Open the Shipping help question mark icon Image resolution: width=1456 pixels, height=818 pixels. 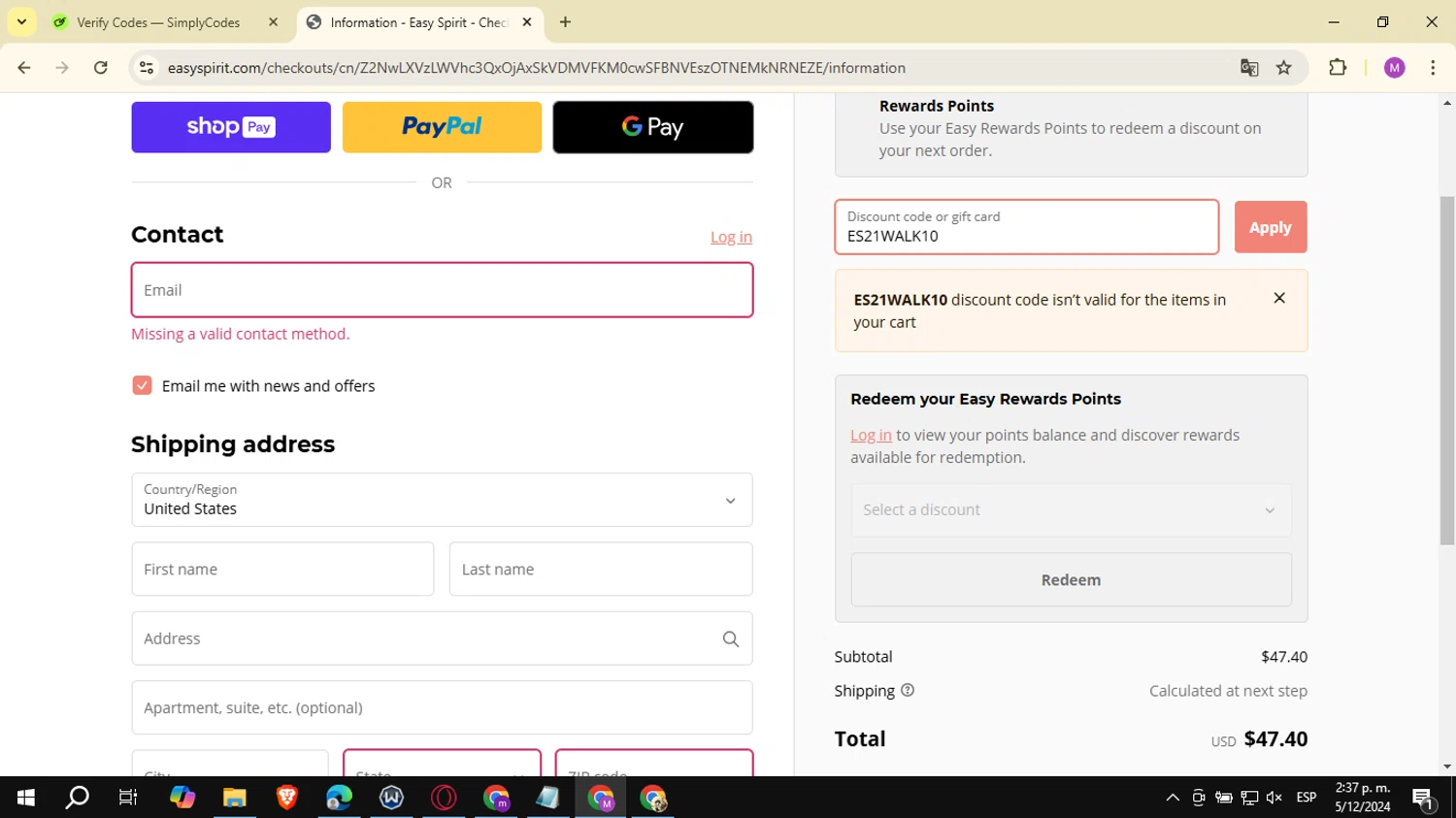click(x=908, y=690)
